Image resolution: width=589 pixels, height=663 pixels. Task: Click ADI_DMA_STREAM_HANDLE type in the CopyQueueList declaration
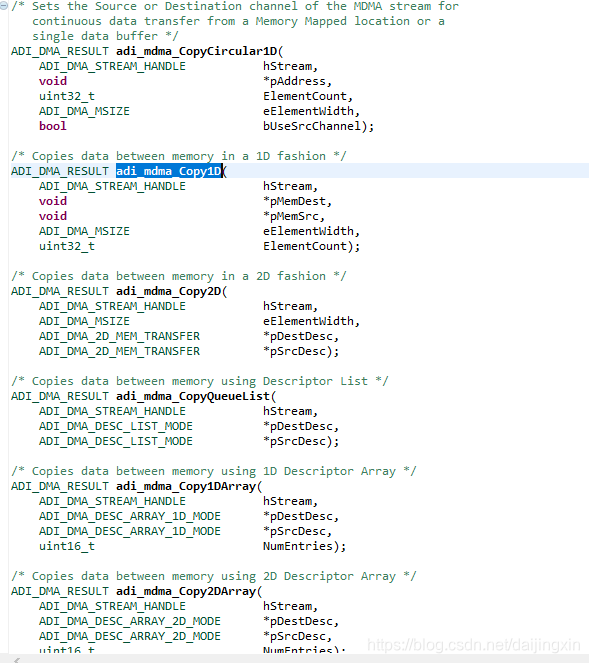click(x=112, y=411)
